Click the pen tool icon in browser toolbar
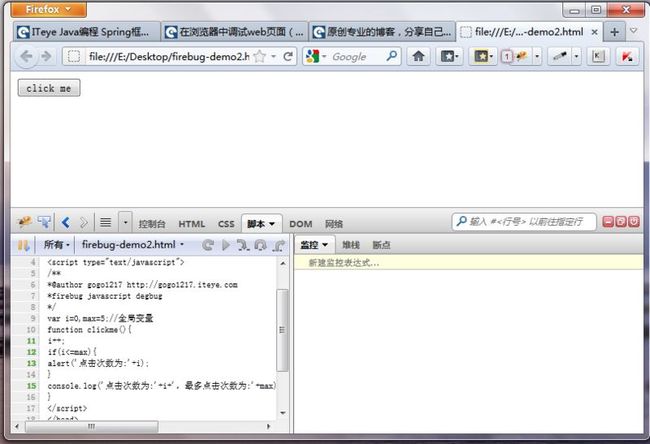The image size is (650, 444). point(560,56)
